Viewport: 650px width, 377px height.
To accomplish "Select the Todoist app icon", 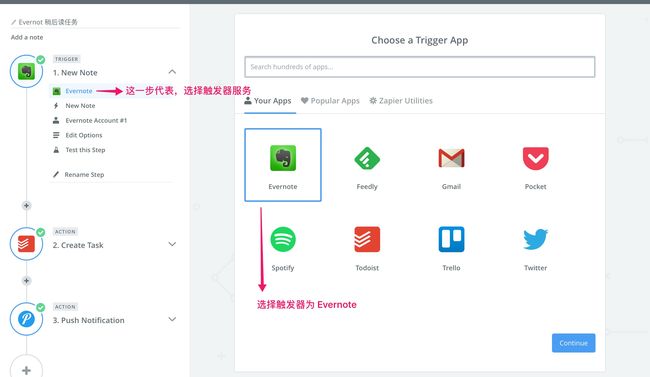I will click(367, 239).
